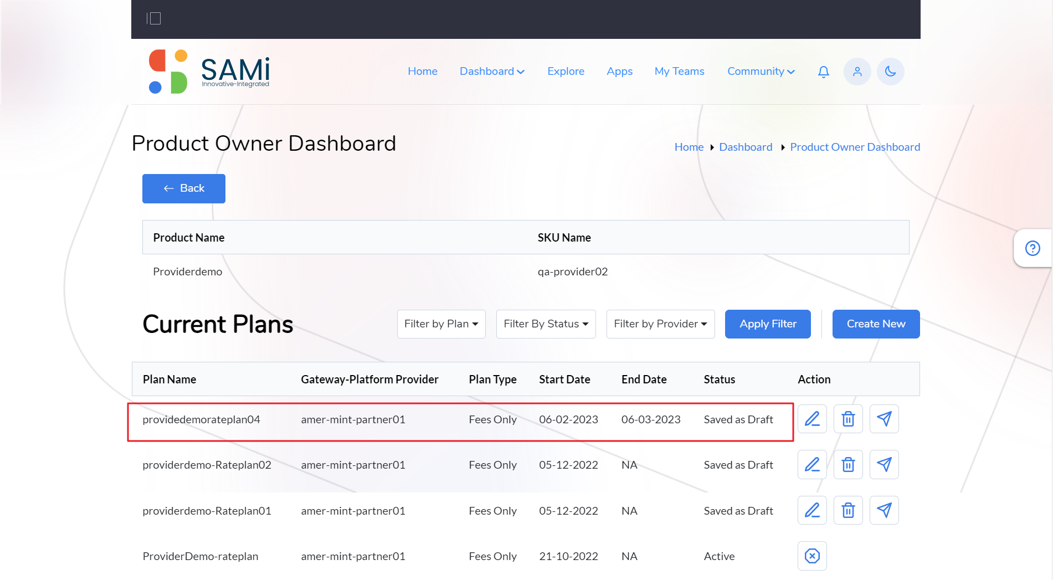The image size is (1054, 585).
Task: Go back using the Back button
Action: [x=184, y=188]
